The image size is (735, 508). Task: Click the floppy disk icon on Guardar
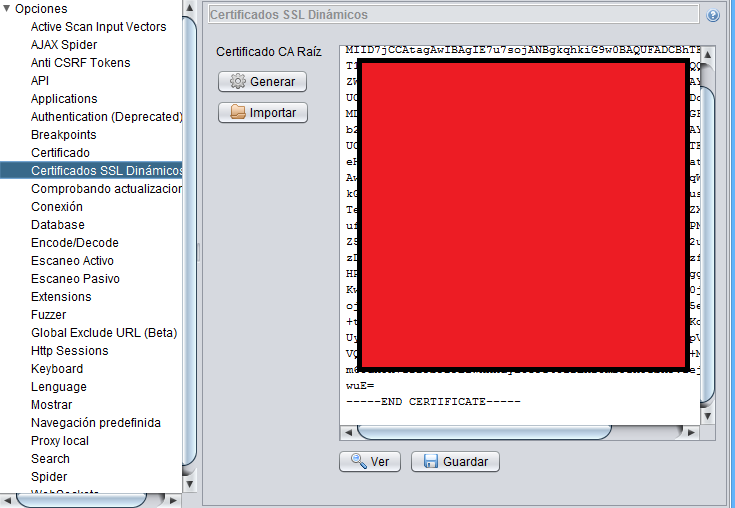[430, 461]
